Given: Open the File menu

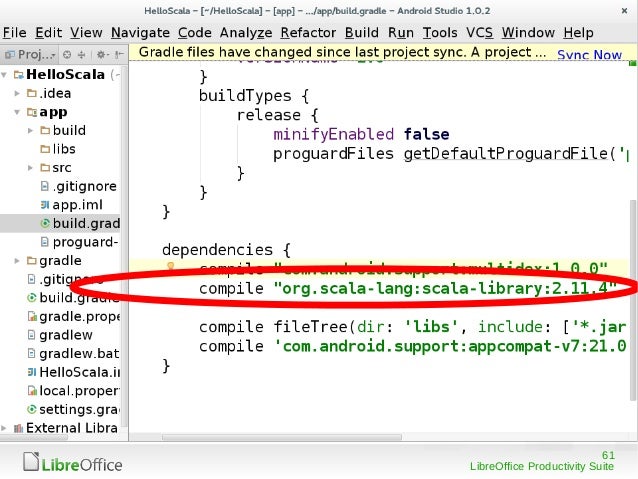Looking at the screenshot, I should 15,33.
